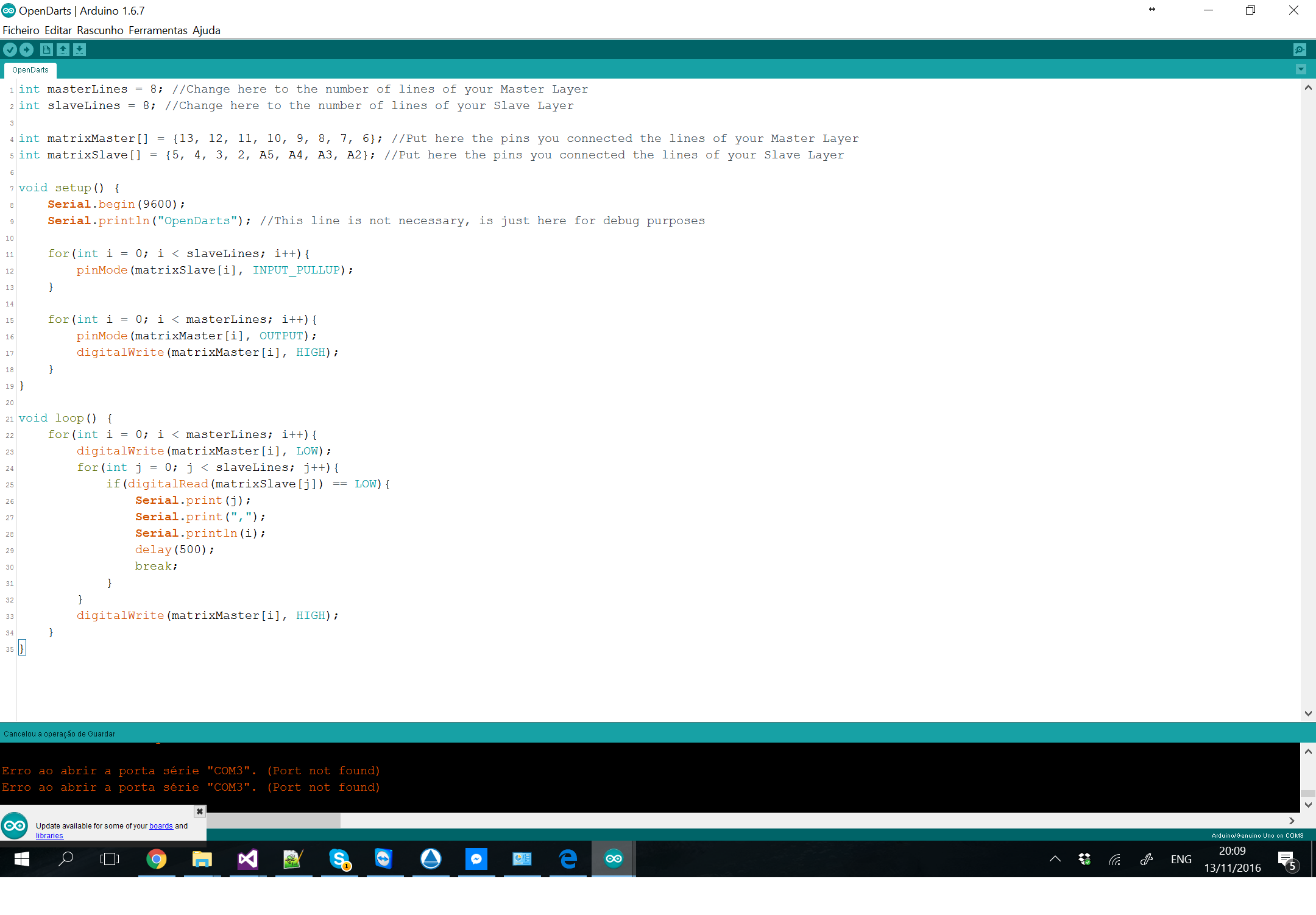Click 'Arduino/Genuino Uno on COM3' status text
1316x915 pixels.
pos(1258,835)
